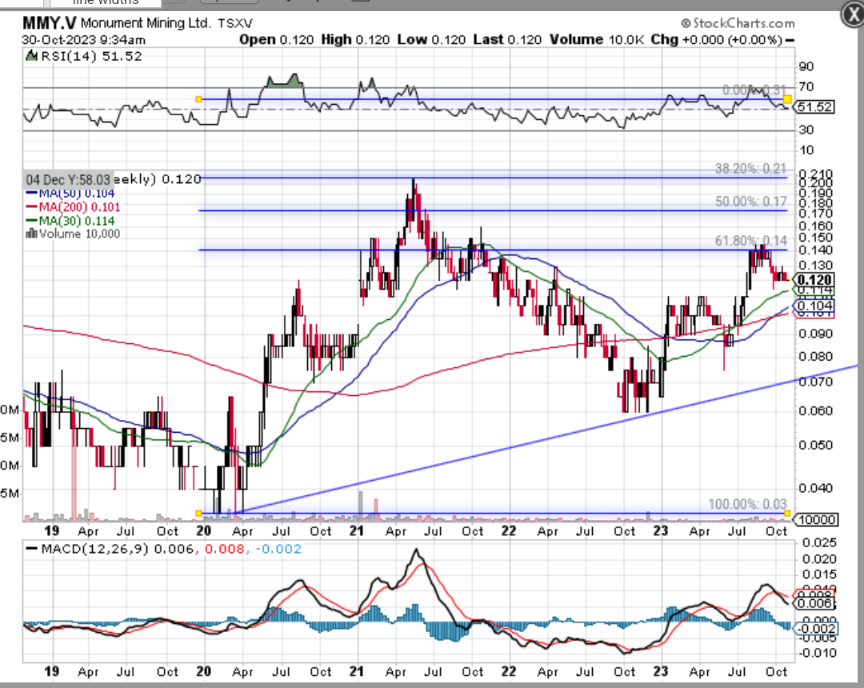Click the 61.80%: 0.14 Fibonacci label

[750, 241]
